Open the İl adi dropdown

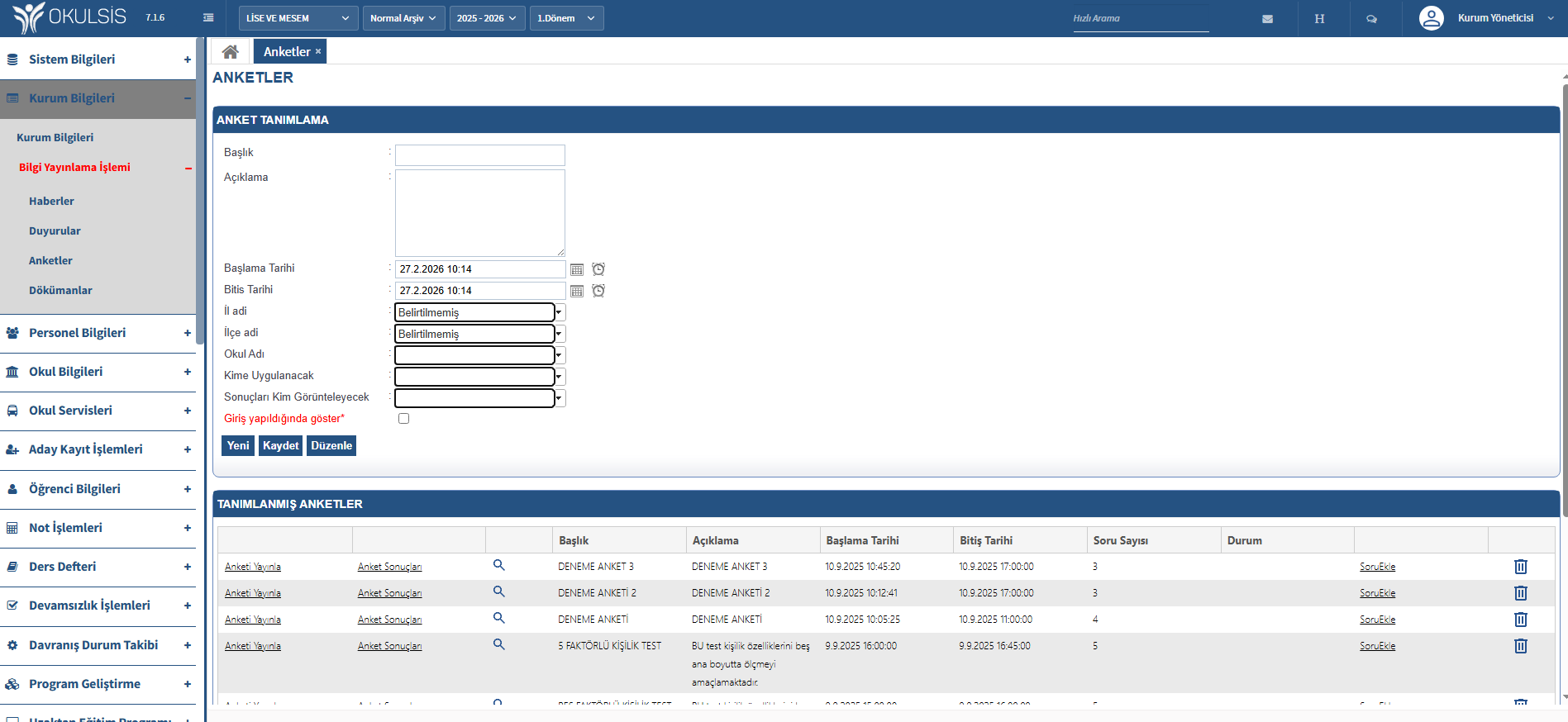click(x=479, y=312)
